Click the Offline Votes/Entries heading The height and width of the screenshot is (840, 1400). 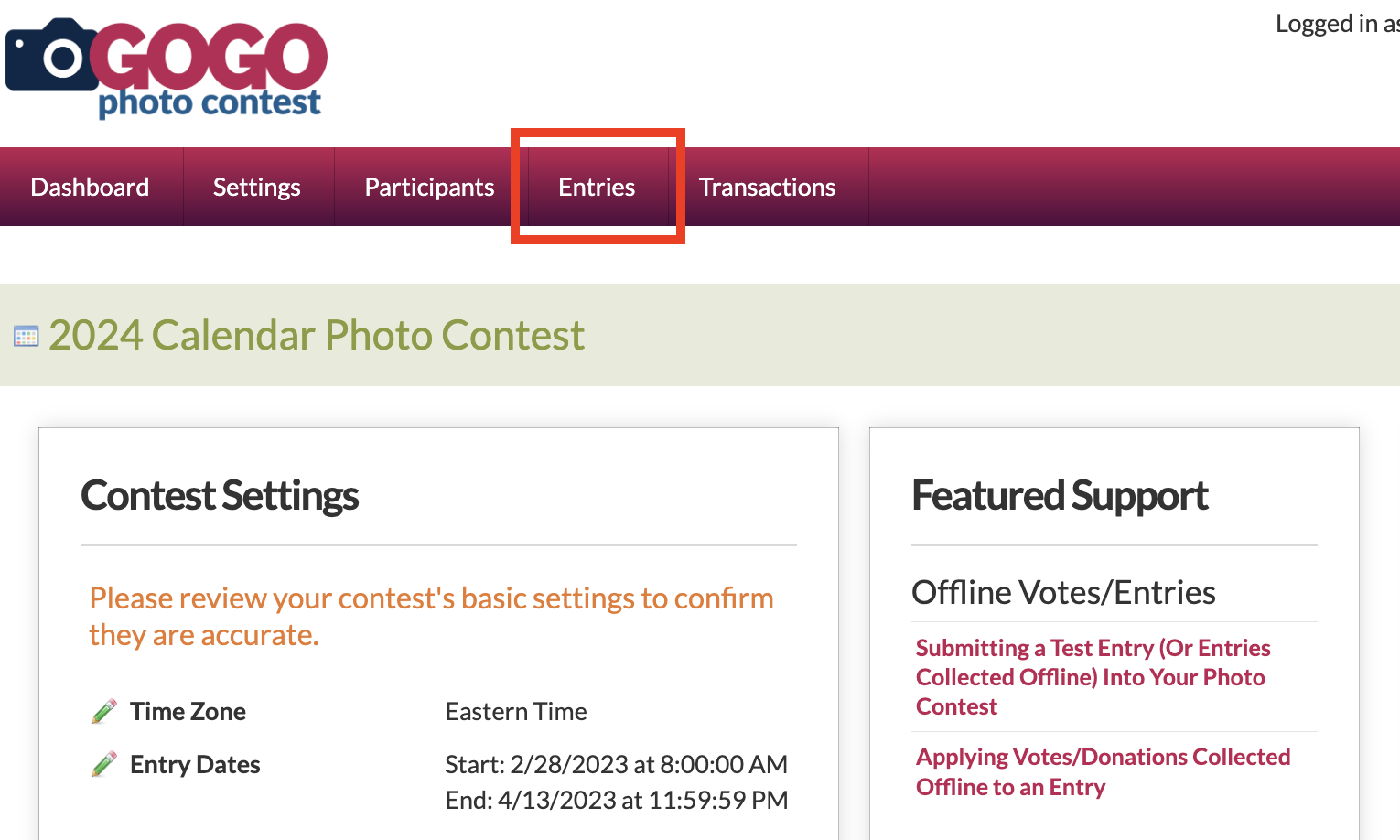pyautogui.click(x=1063, y=592)
